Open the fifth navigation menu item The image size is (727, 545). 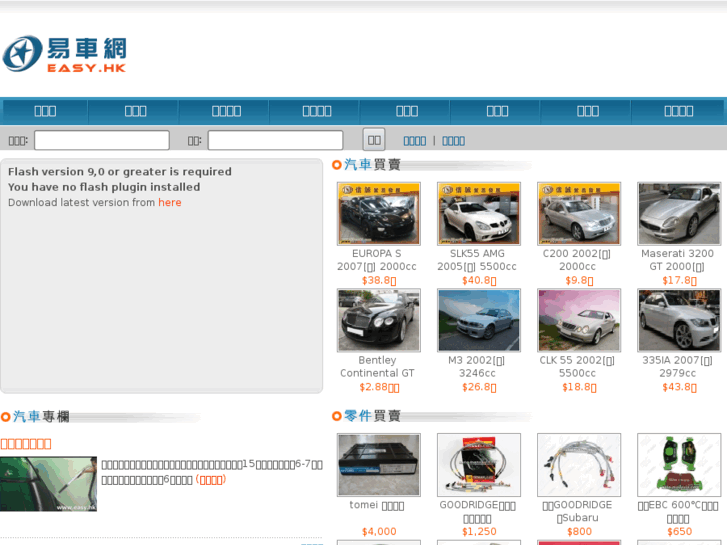(407, 111)
